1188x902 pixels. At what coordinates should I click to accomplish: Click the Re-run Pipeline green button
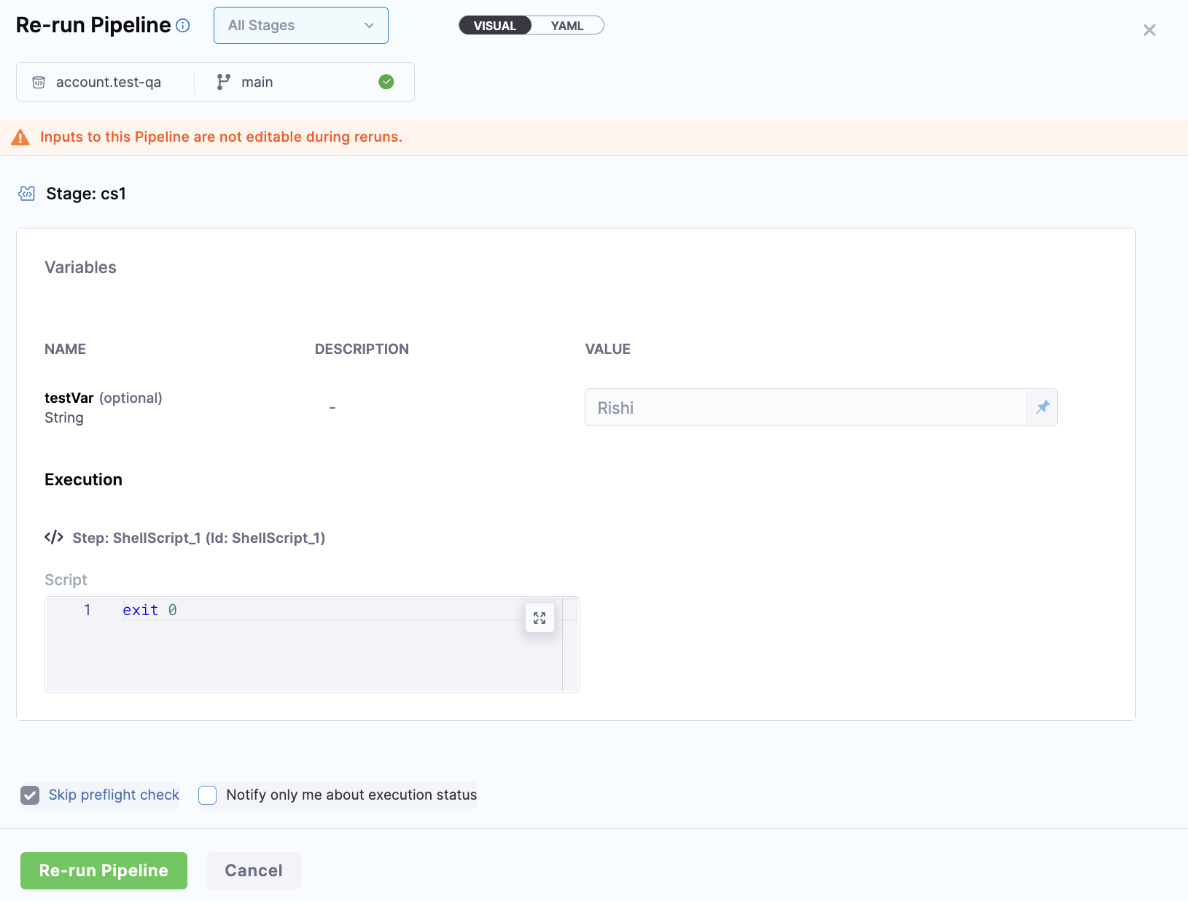(x=103, y=871)
